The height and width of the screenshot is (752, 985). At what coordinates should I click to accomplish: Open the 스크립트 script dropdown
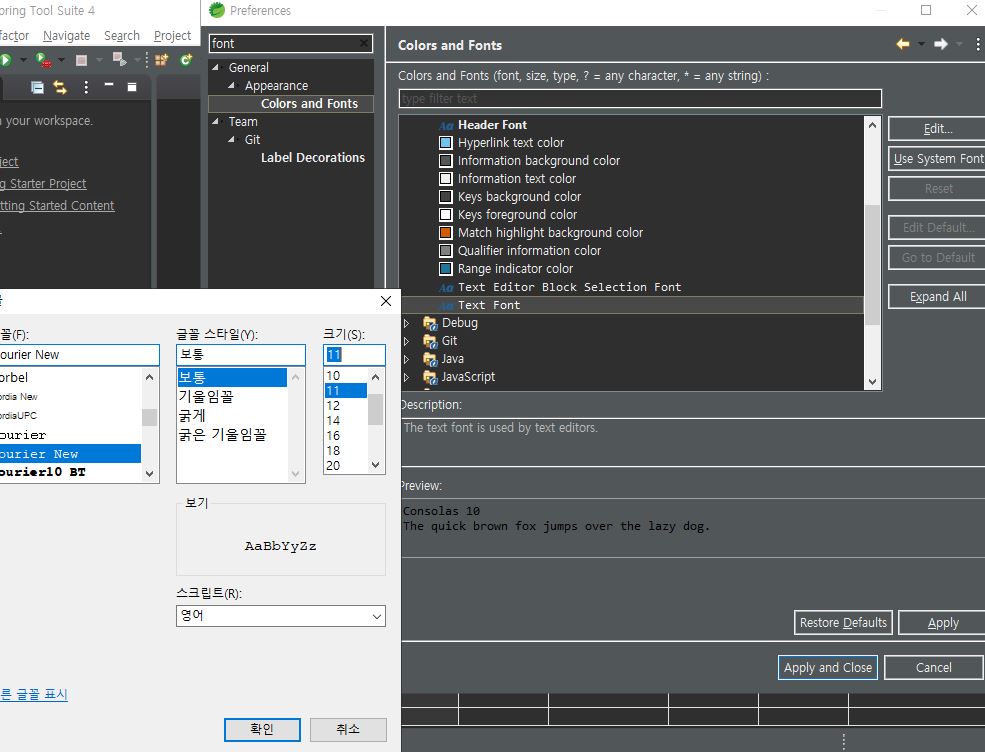(x=280, y=616)
